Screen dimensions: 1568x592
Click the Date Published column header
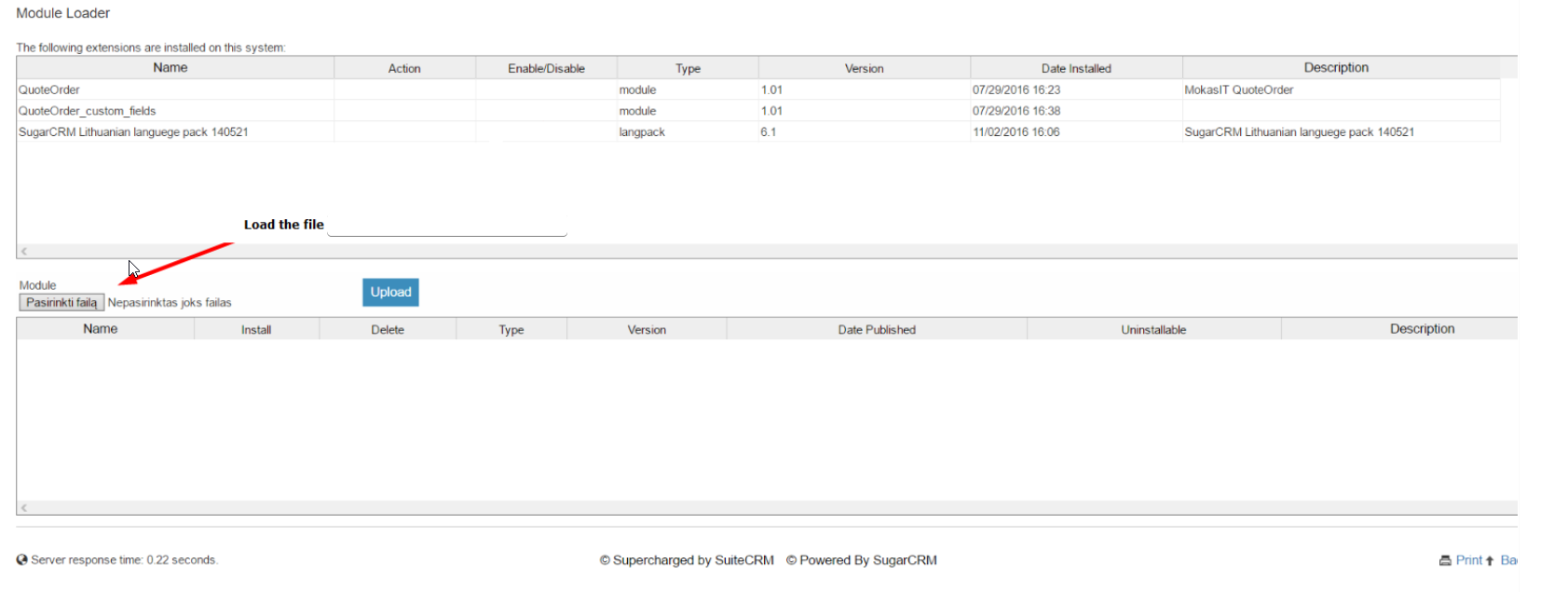(877, 329)
